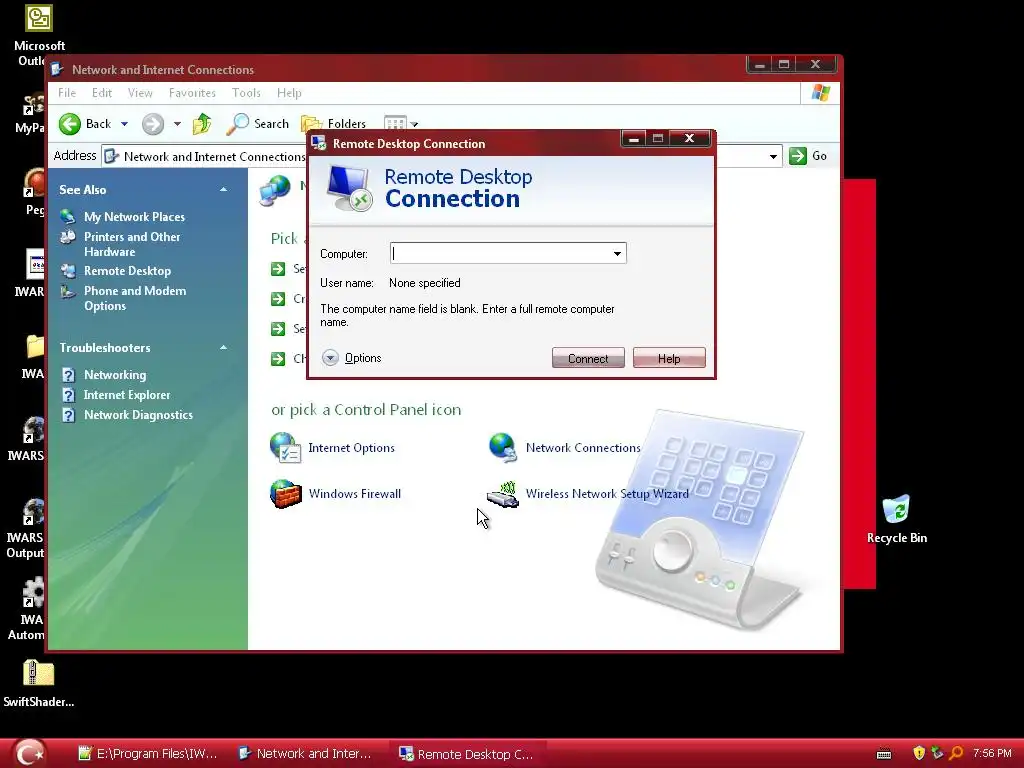Select the SwiftShader desktop zip icon

[39, 683]
